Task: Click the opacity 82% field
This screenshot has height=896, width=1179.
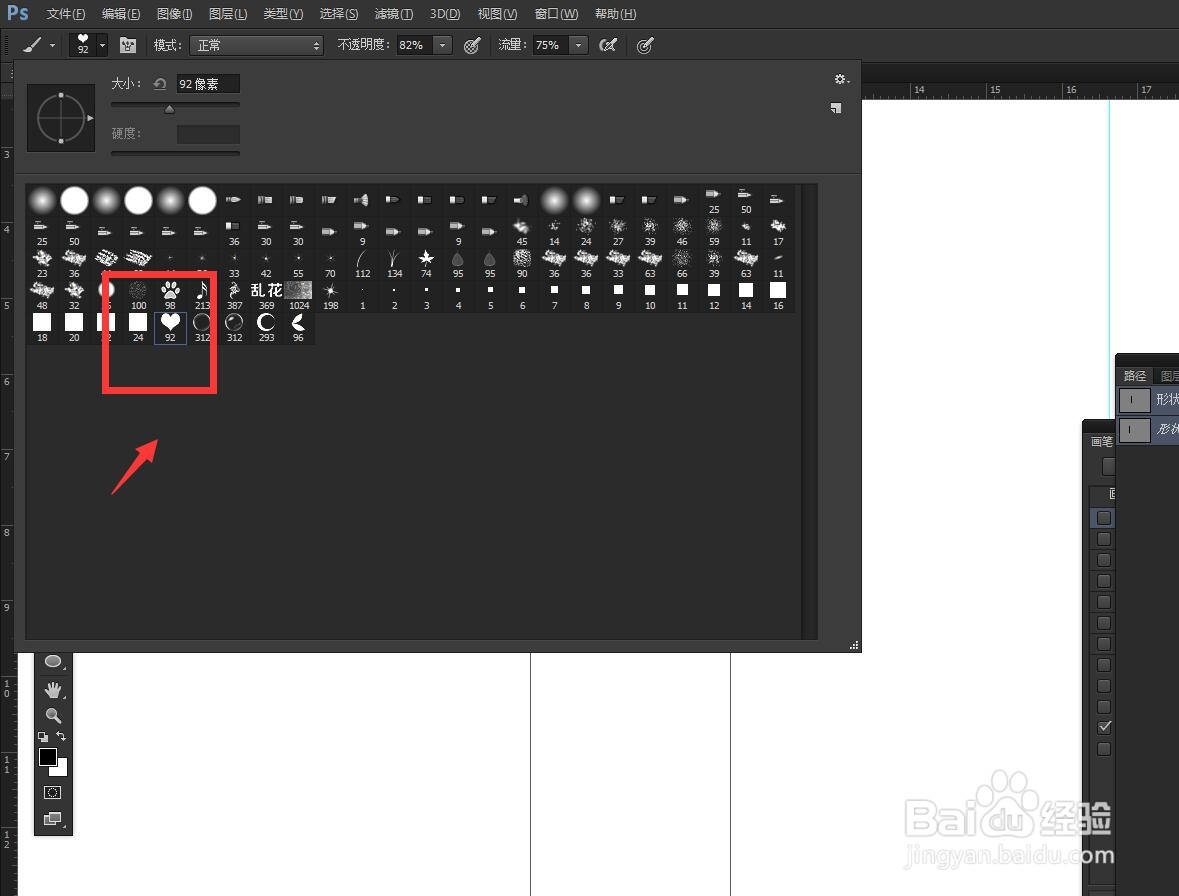Action: tap(415, 45)
